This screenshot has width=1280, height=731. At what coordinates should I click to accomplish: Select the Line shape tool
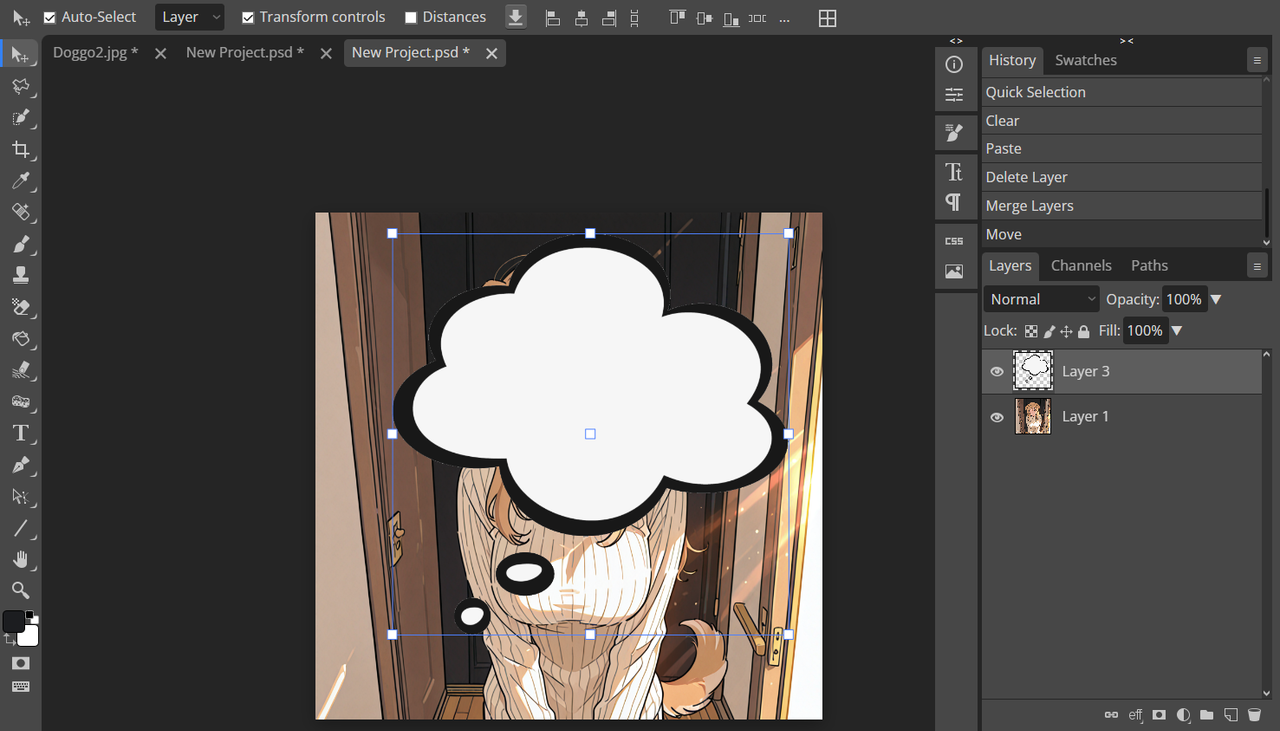coord(20,527)
